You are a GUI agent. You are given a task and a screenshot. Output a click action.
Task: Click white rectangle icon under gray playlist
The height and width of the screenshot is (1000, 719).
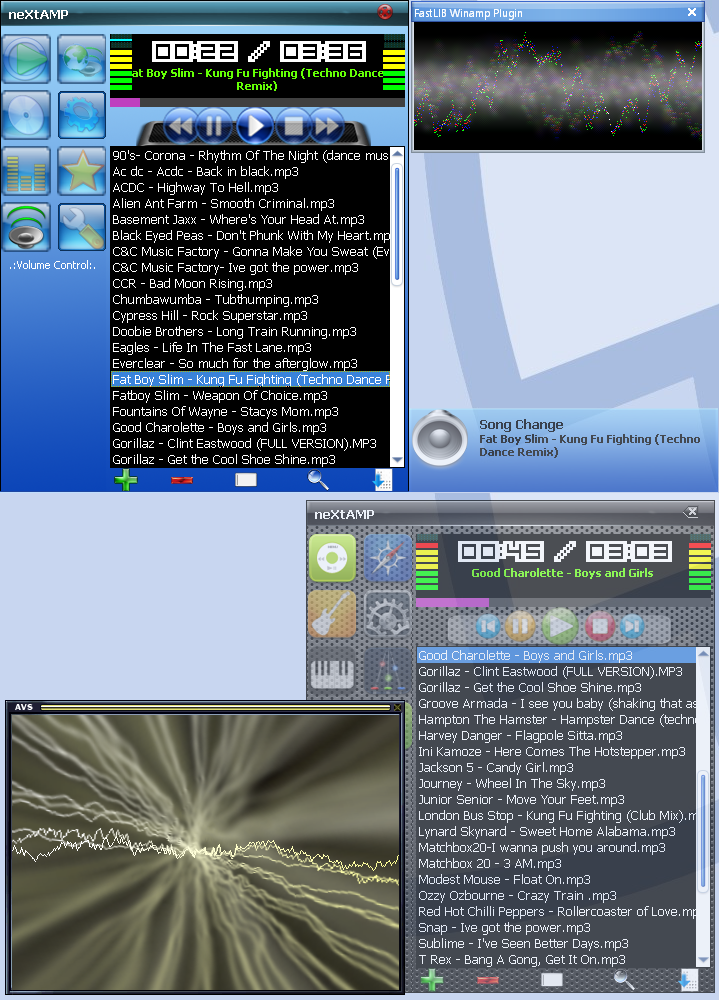click(552, 979)
